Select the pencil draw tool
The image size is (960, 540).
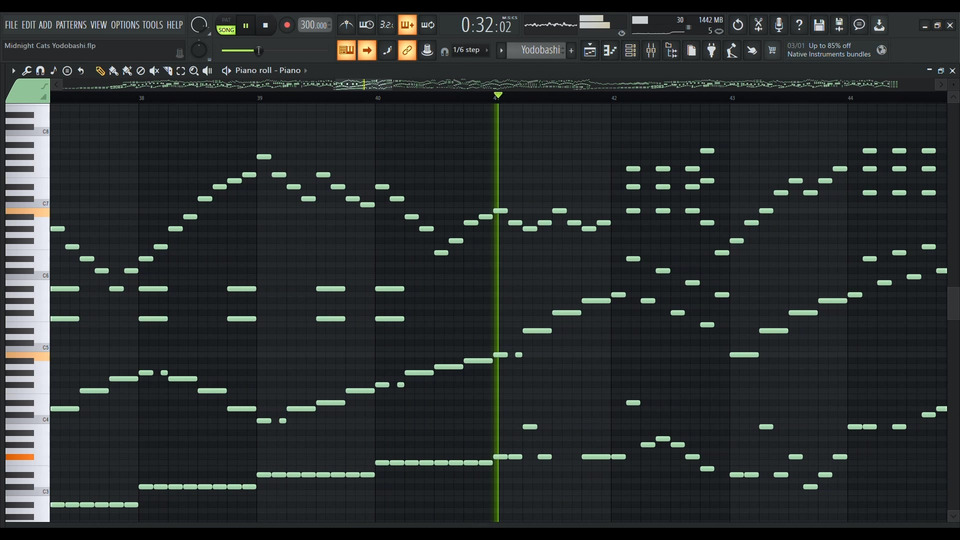point(100,71)
